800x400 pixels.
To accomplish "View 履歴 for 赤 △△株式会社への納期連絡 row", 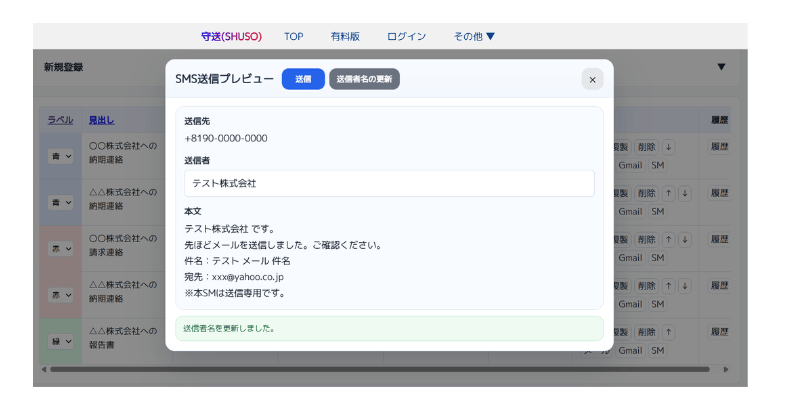I will click(719, 286).
